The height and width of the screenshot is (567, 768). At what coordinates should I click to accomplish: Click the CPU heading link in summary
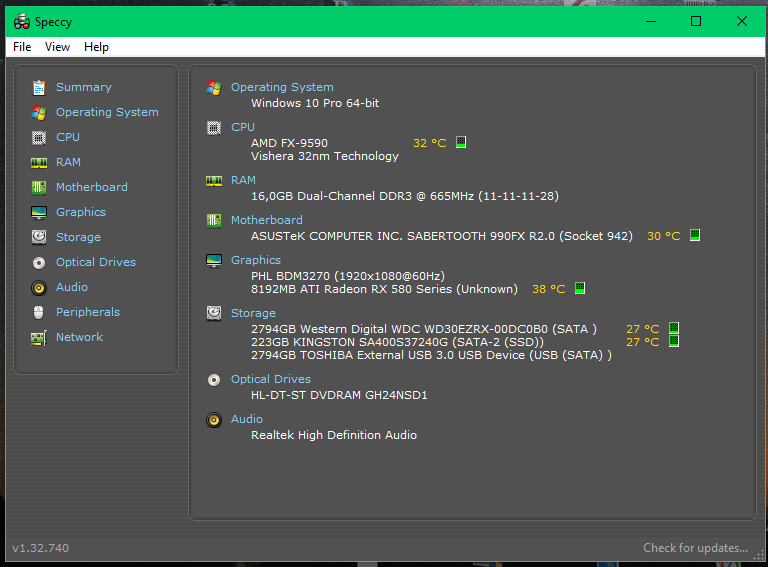pyautogui.click(x=243, y=127)
